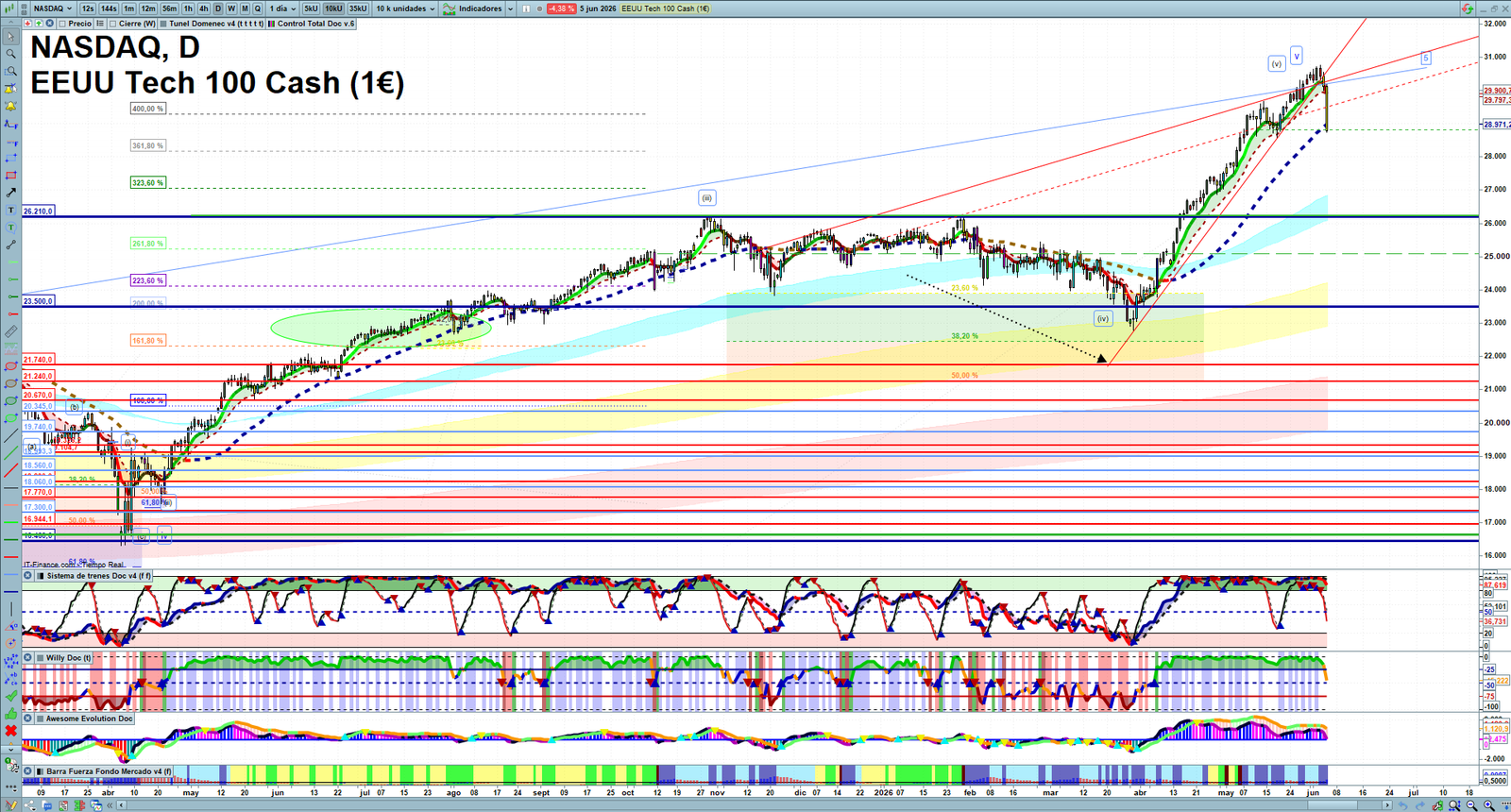Click the 5kU history button
This screenshot has height=812, width=1511.
[311, 8]
